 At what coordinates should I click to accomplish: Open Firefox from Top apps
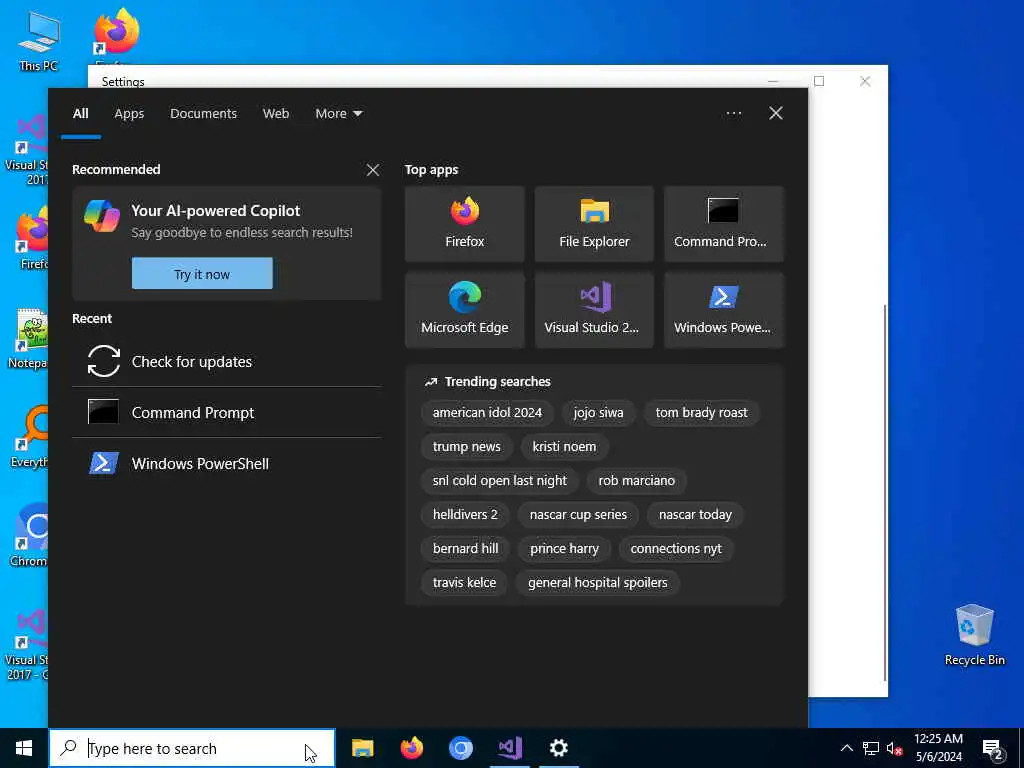[x=464, y=224]
